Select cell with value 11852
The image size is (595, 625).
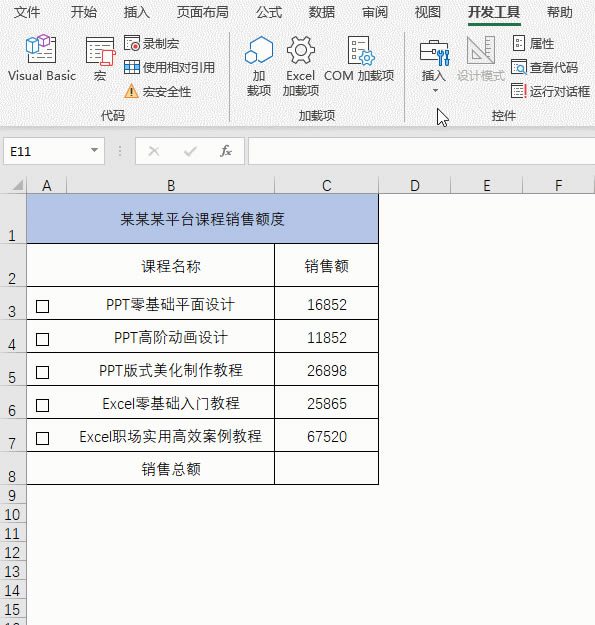(326, 336)
